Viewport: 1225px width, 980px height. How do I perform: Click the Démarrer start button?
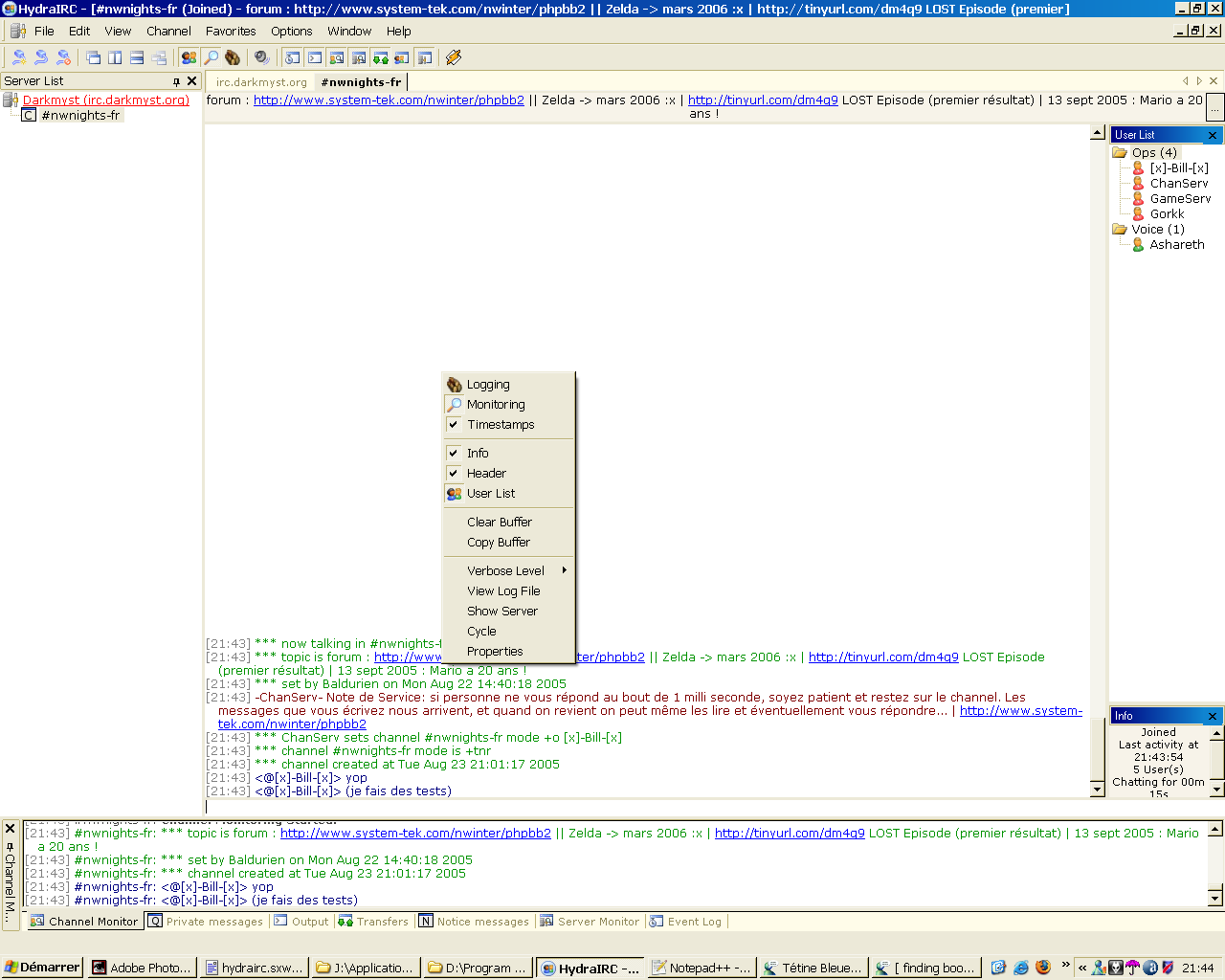[x=42, y=968]
